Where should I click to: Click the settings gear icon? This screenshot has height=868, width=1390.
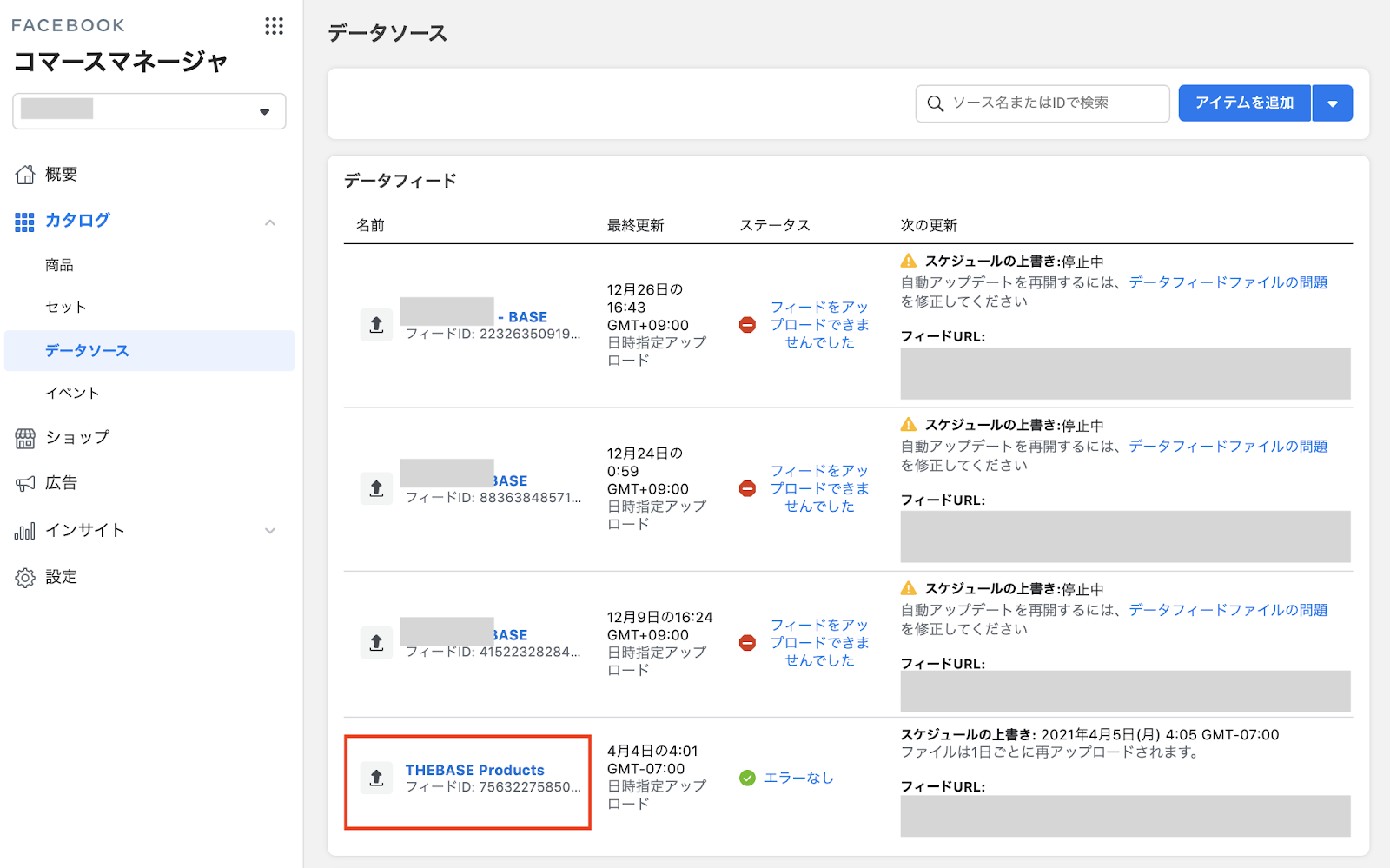[25, 578]
